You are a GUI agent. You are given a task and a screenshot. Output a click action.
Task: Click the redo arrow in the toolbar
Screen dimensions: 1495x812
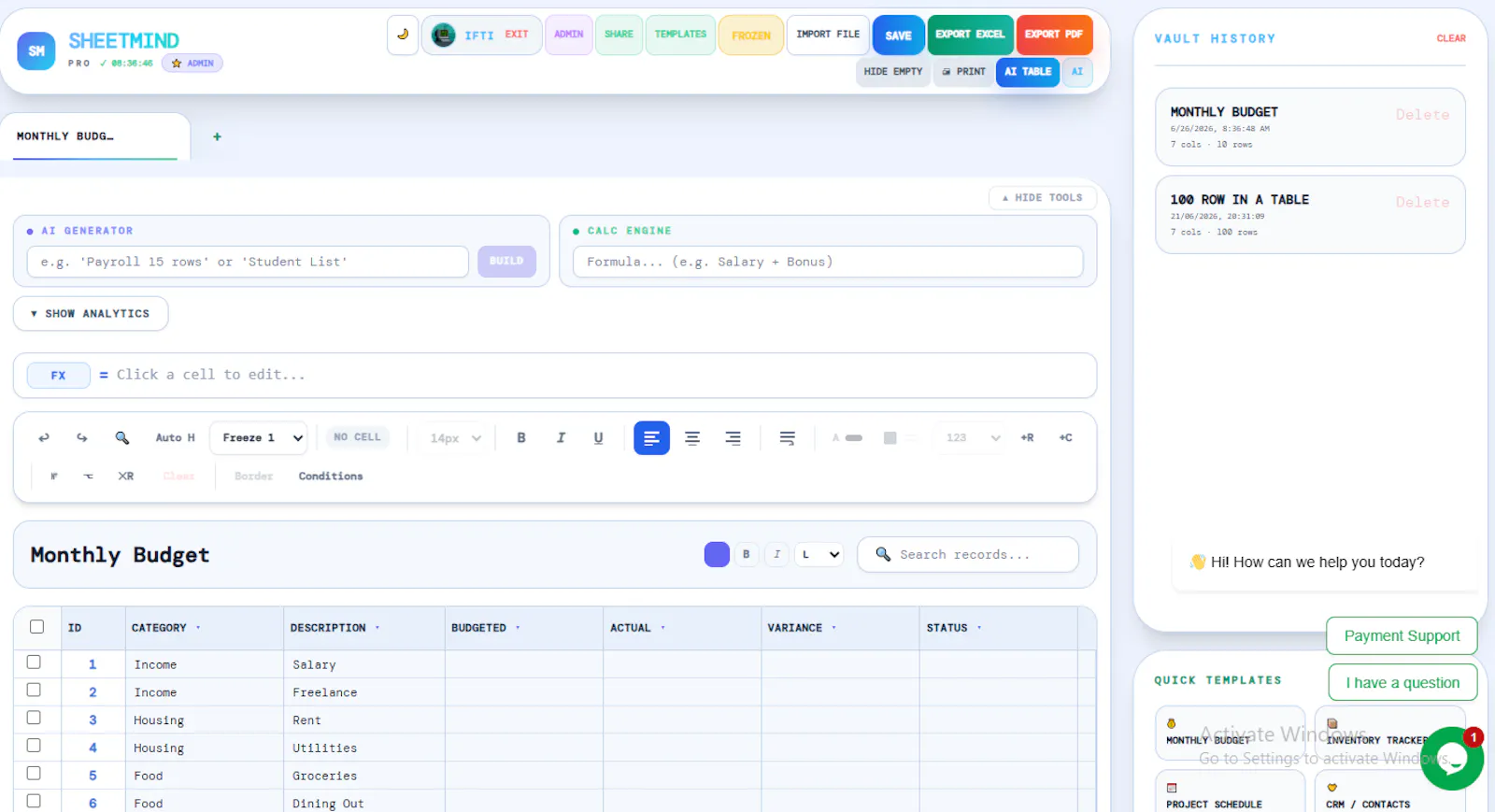82,437
